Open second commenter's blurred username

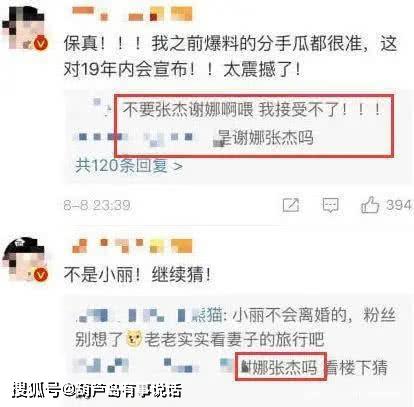132,246
